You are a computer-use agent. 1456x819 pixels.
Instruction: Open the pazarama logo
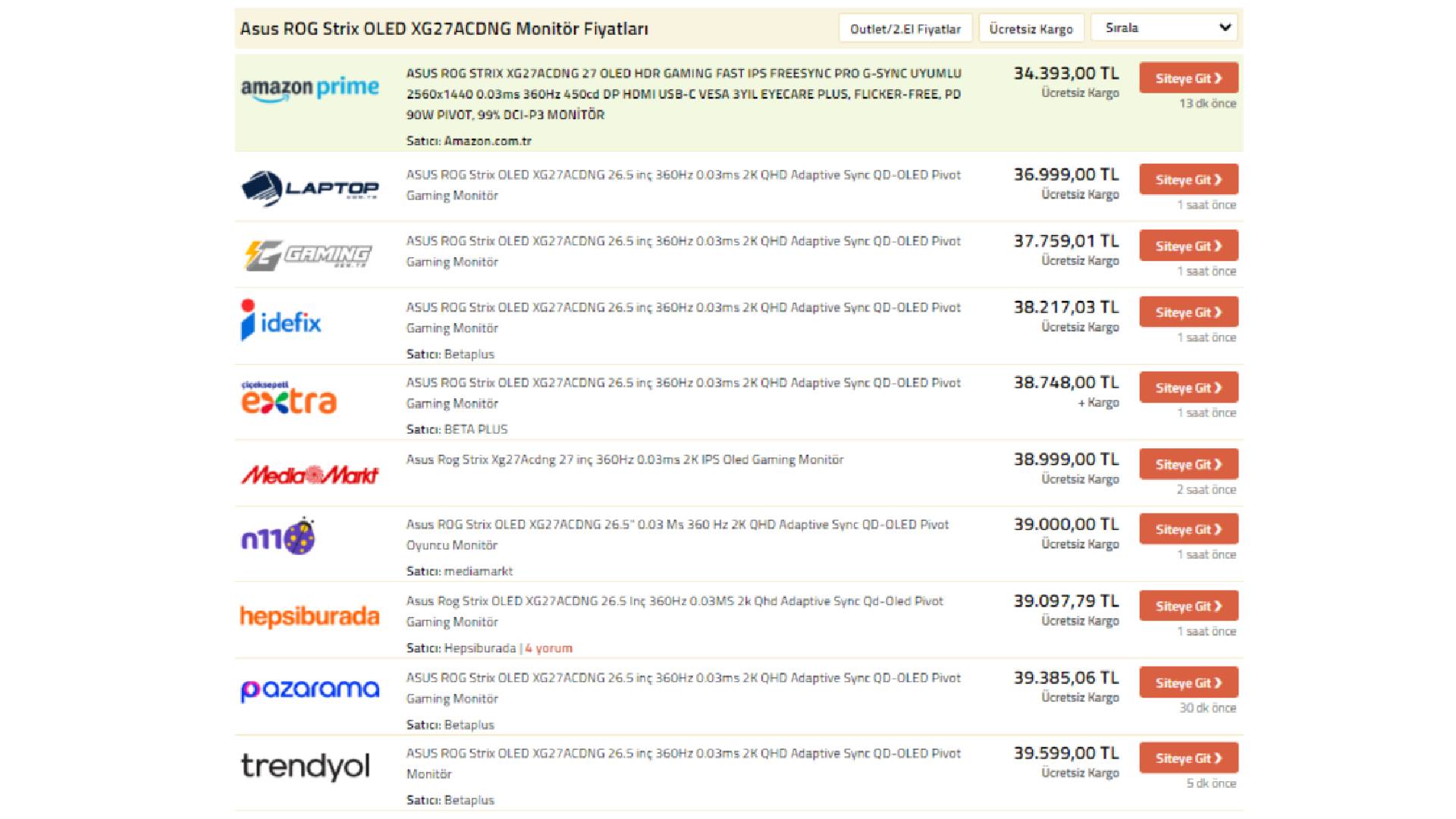click(x=309, y=689)
